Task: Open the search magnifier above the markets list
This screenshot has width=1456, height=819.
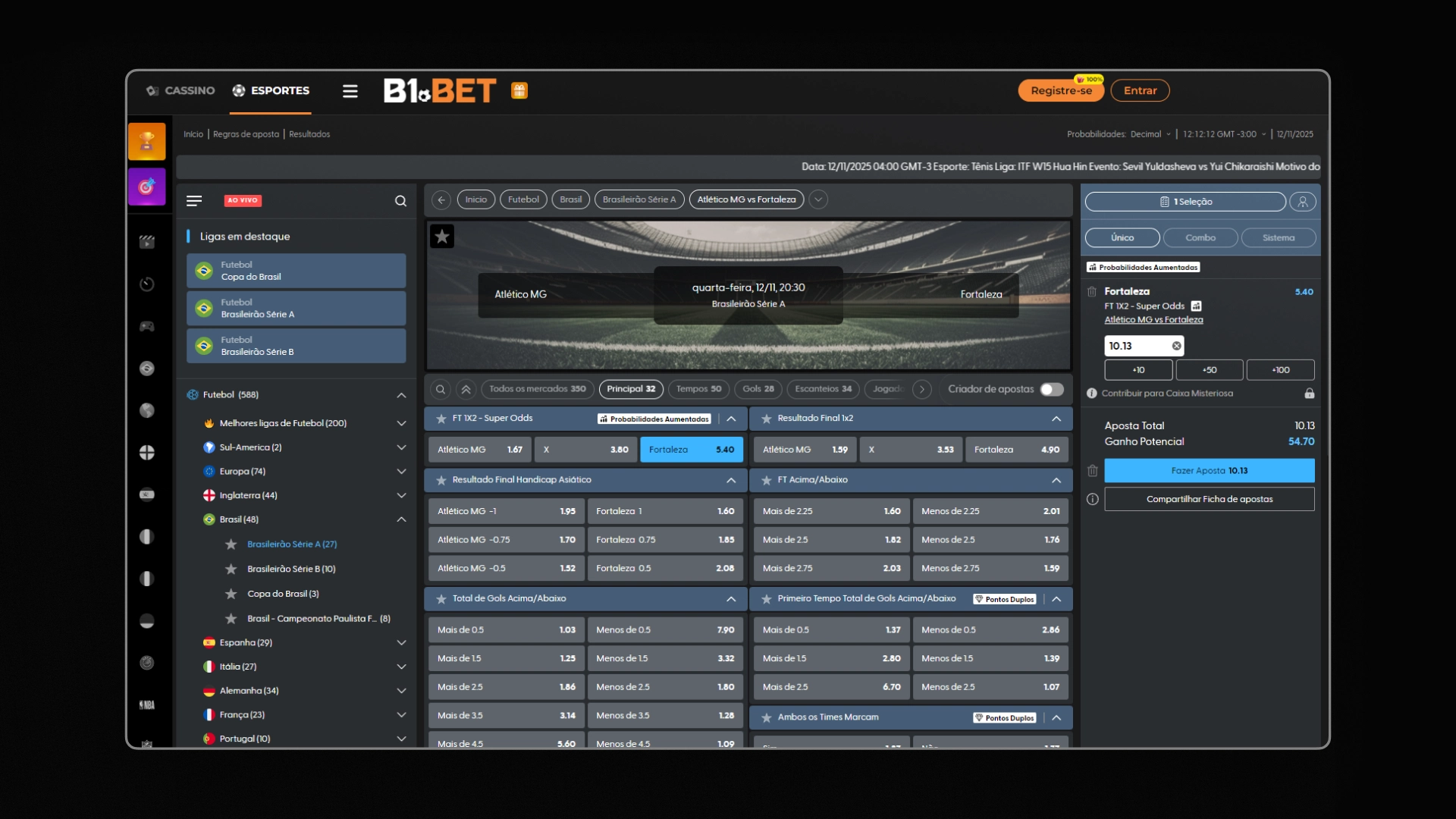Action: [440, 389]
